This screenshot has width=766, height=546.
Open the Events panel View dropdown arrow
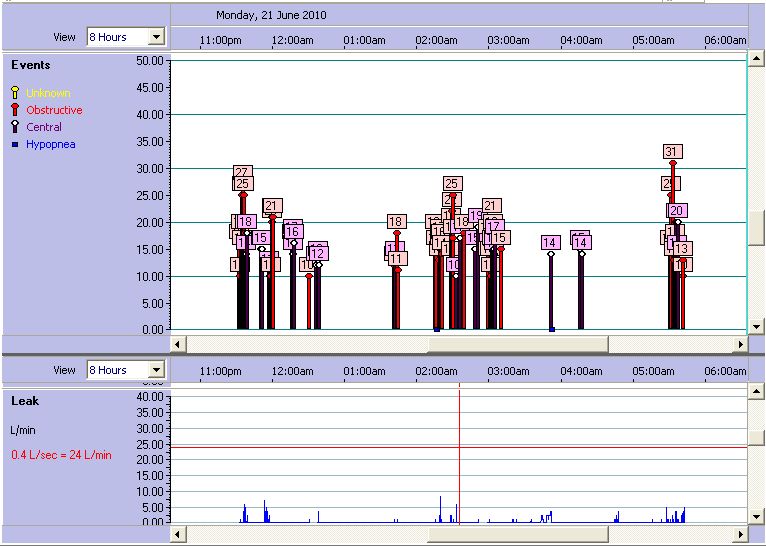tap(156, 37)
